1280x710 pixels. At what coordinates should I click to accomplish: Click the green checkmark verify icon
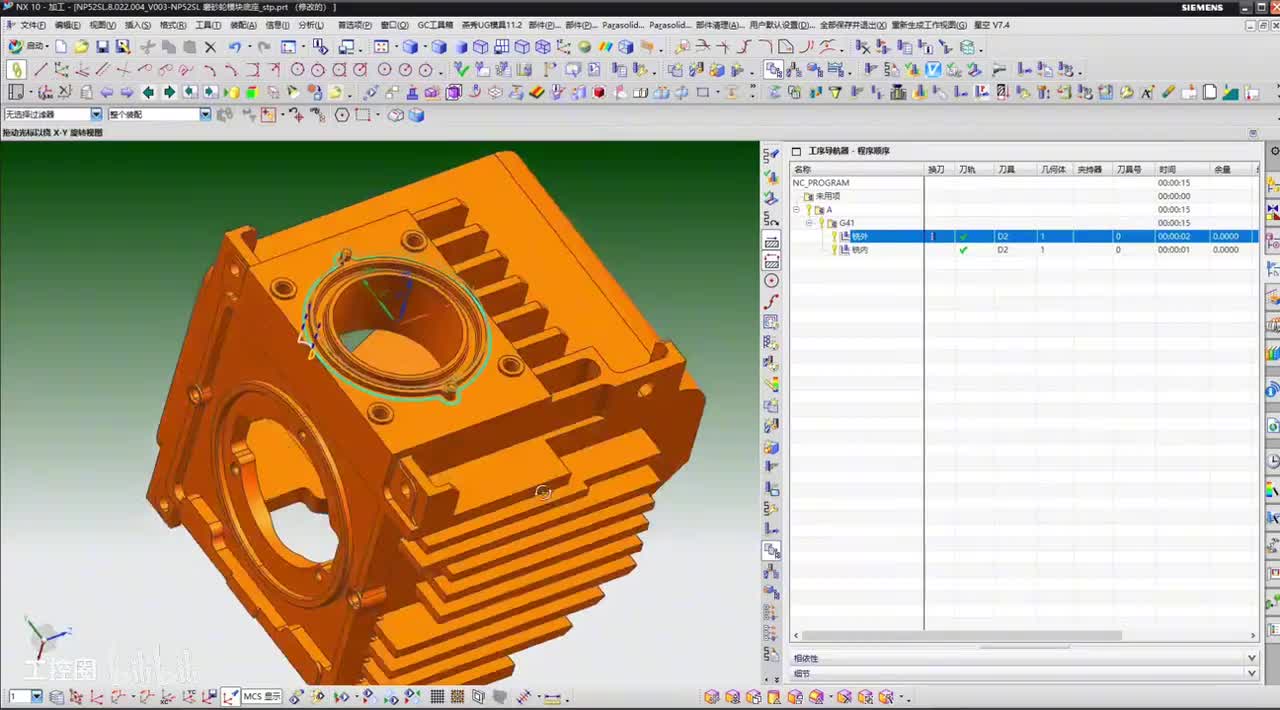[461, 70]
